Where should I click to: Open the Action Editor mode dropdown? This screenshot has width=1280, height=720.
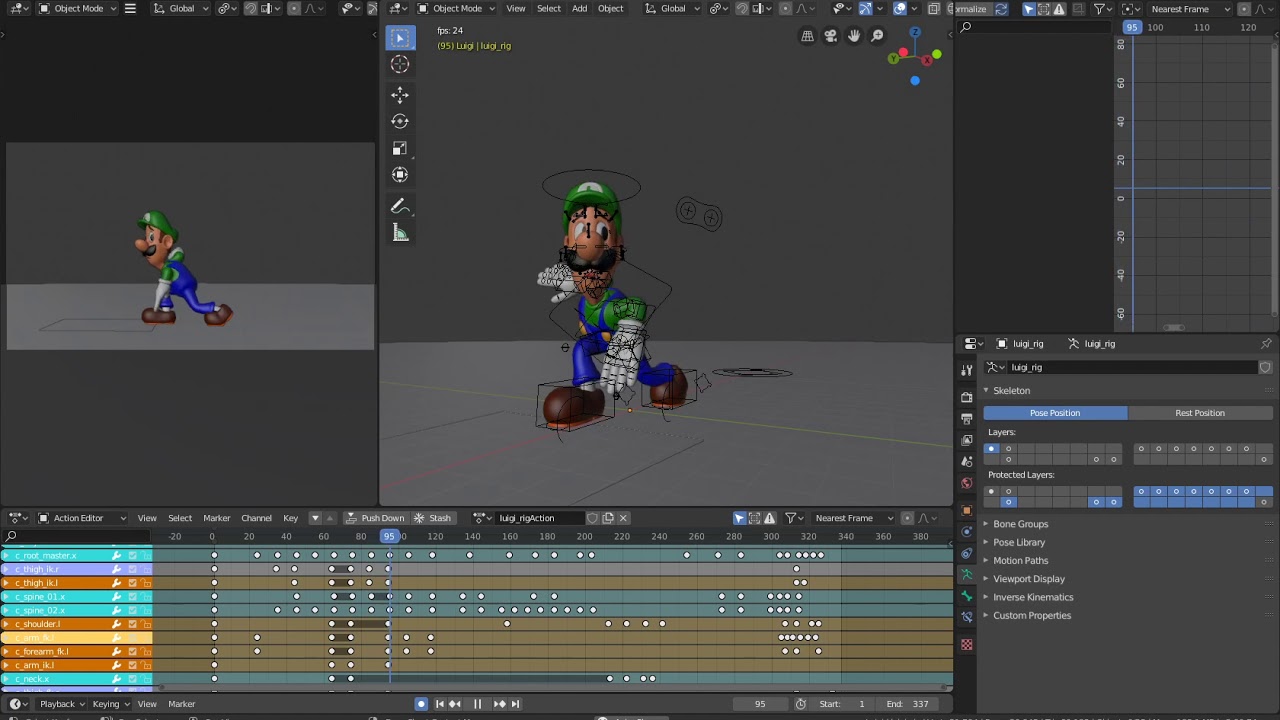click(x=82, y=518)
